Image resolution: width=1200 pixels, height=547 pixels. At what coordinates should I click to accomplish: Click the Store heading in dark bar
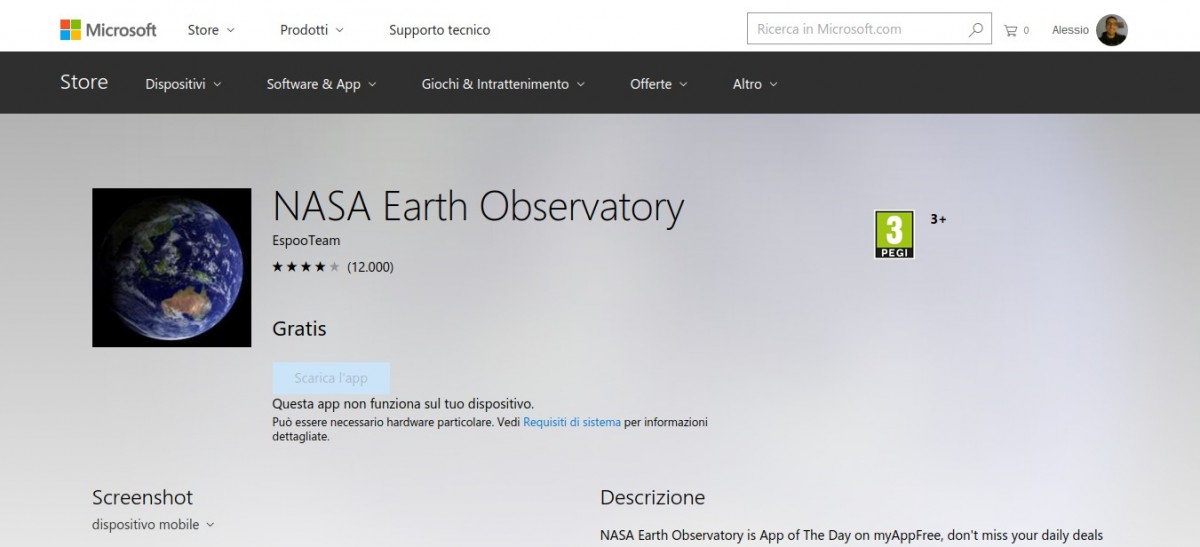(x=84, y=82)
